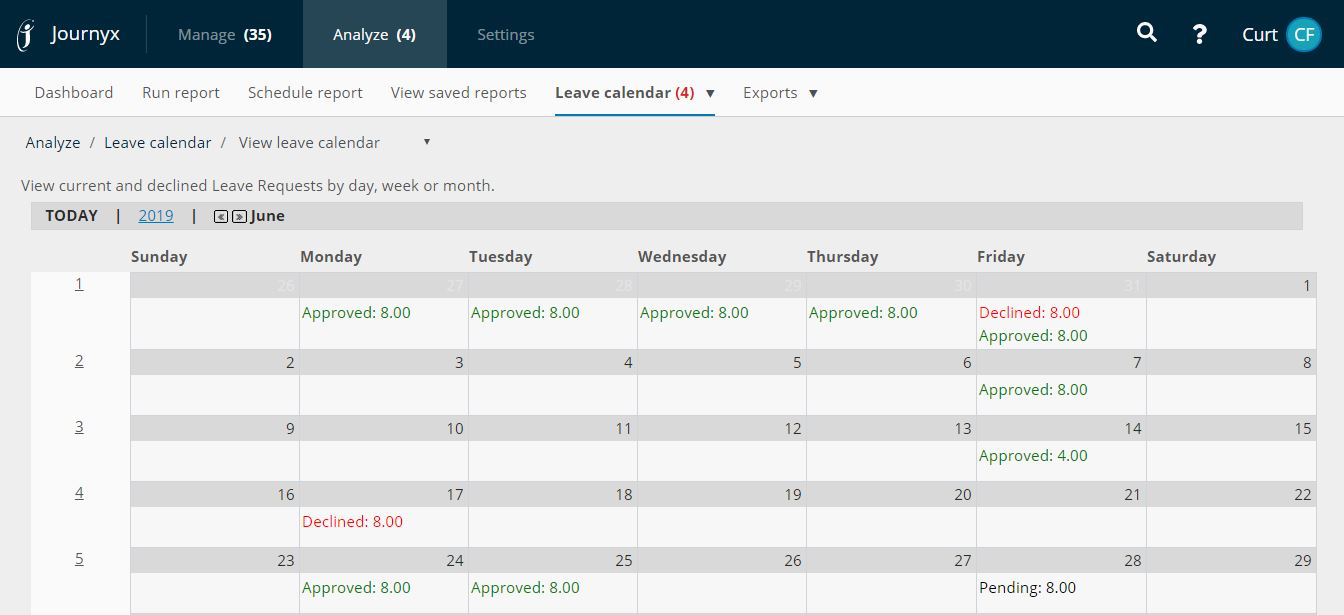The image size is (1344, 615).
Task: Click Approved: 8.00 on Tuesday 28
Action: (x=525, y=312)
